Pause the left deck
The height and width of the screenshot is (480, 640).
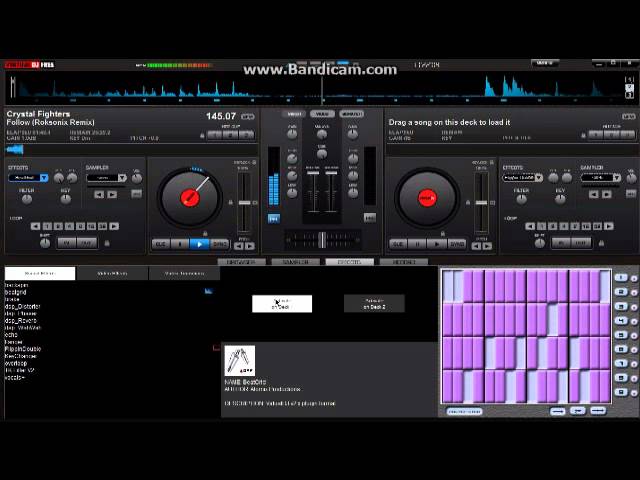[x=180, y=244]
